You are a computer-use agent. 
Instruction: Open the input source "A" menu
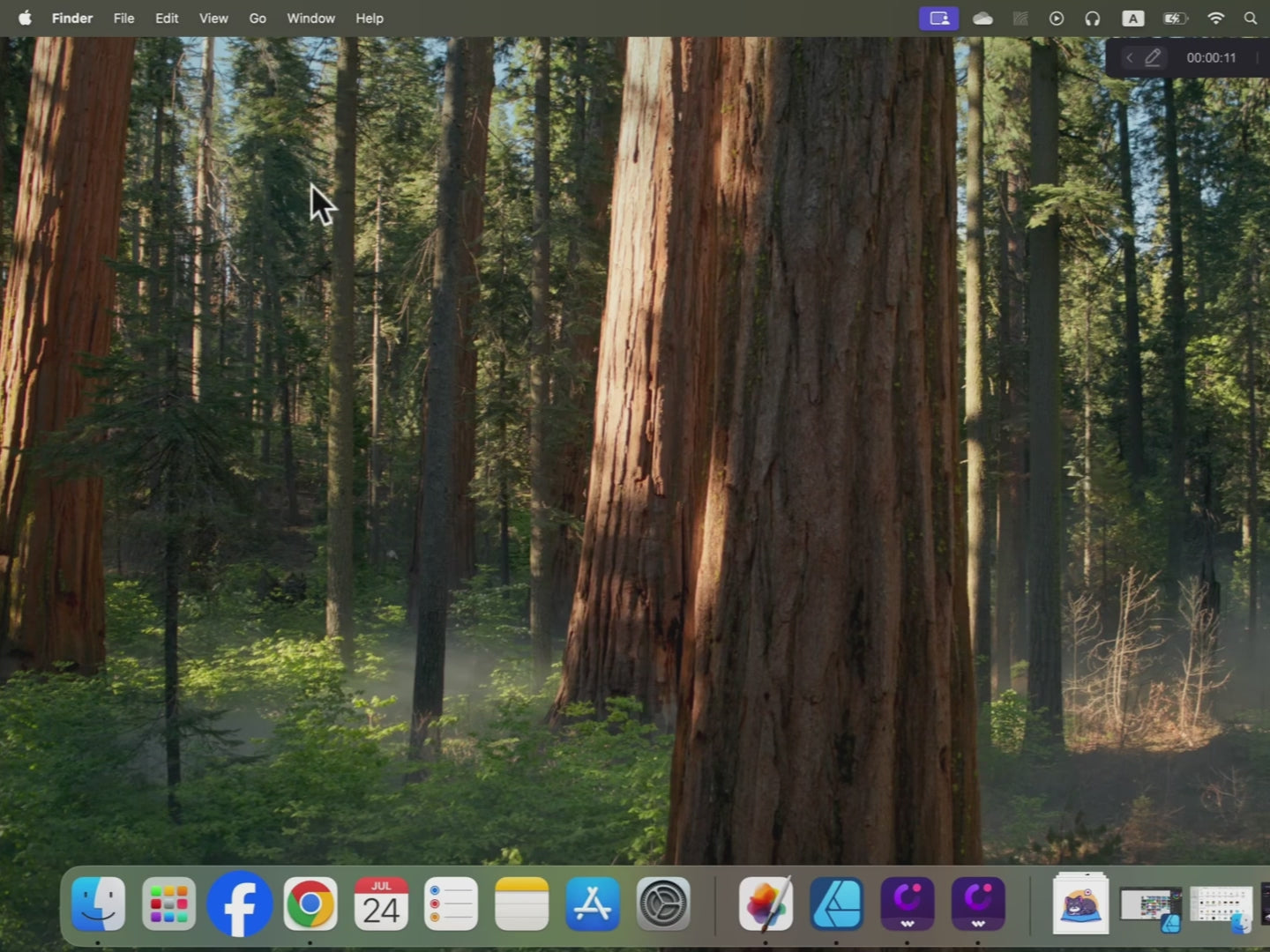(x=1132, y=19)
